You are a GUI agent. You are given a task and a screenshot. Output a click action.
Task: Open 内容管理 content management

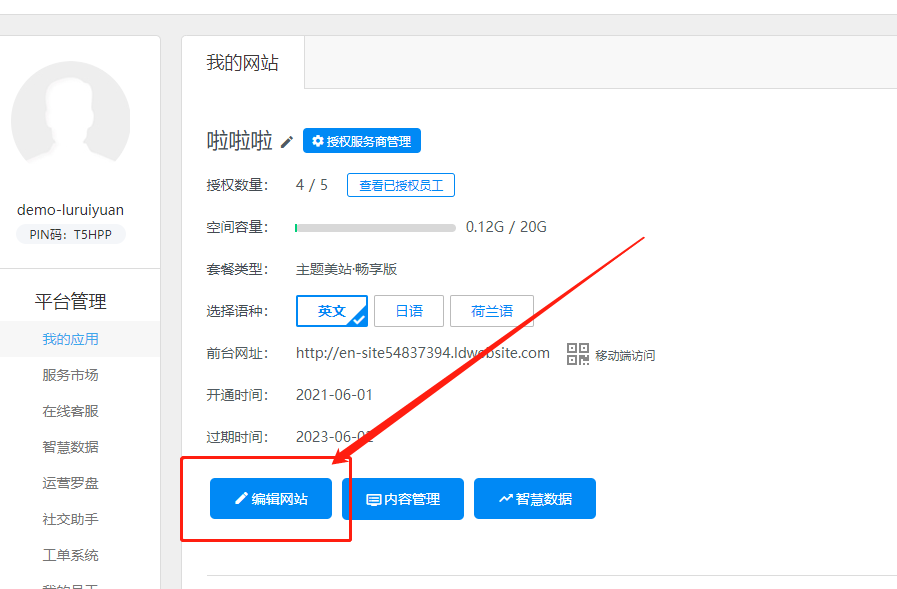[402, 499]
